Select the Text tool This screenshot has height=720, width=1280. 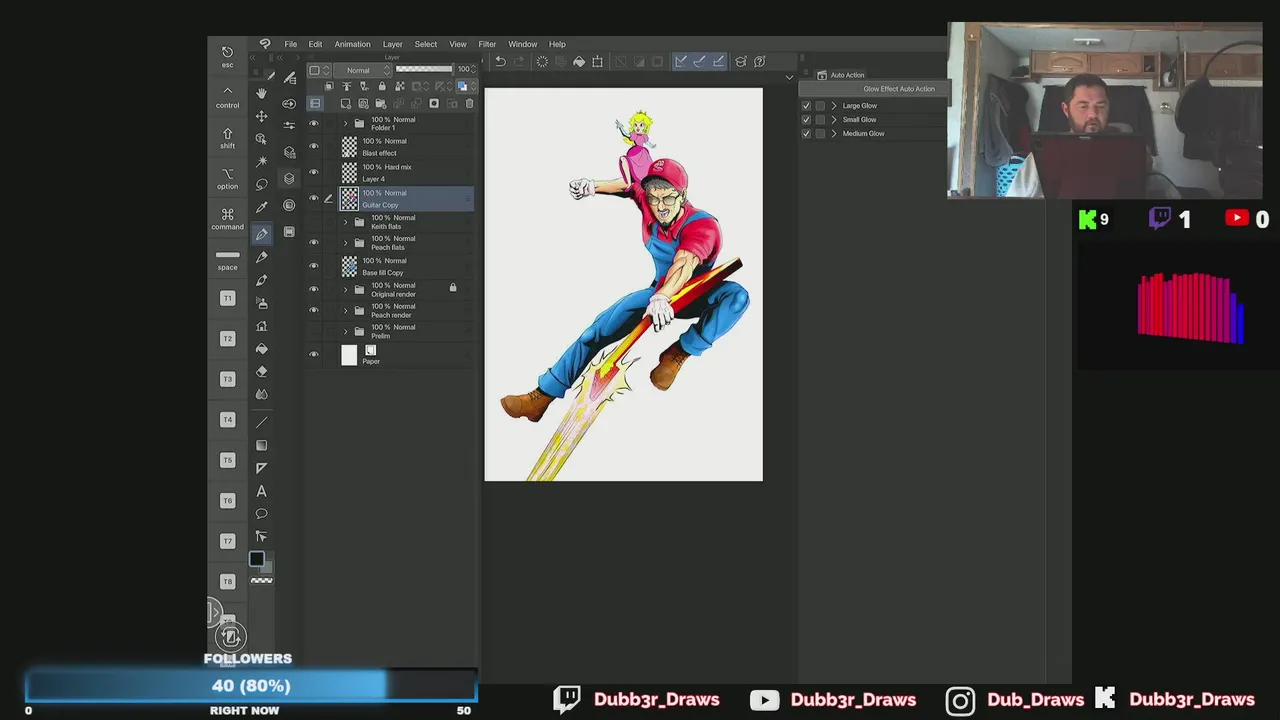click(261, 491)
